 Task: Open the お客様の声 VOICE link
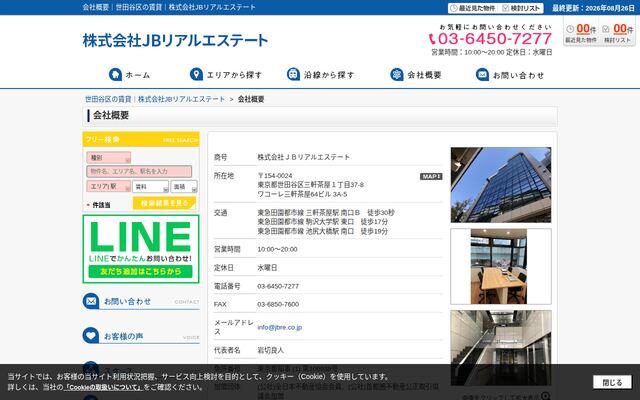click(x=141, y=336)
